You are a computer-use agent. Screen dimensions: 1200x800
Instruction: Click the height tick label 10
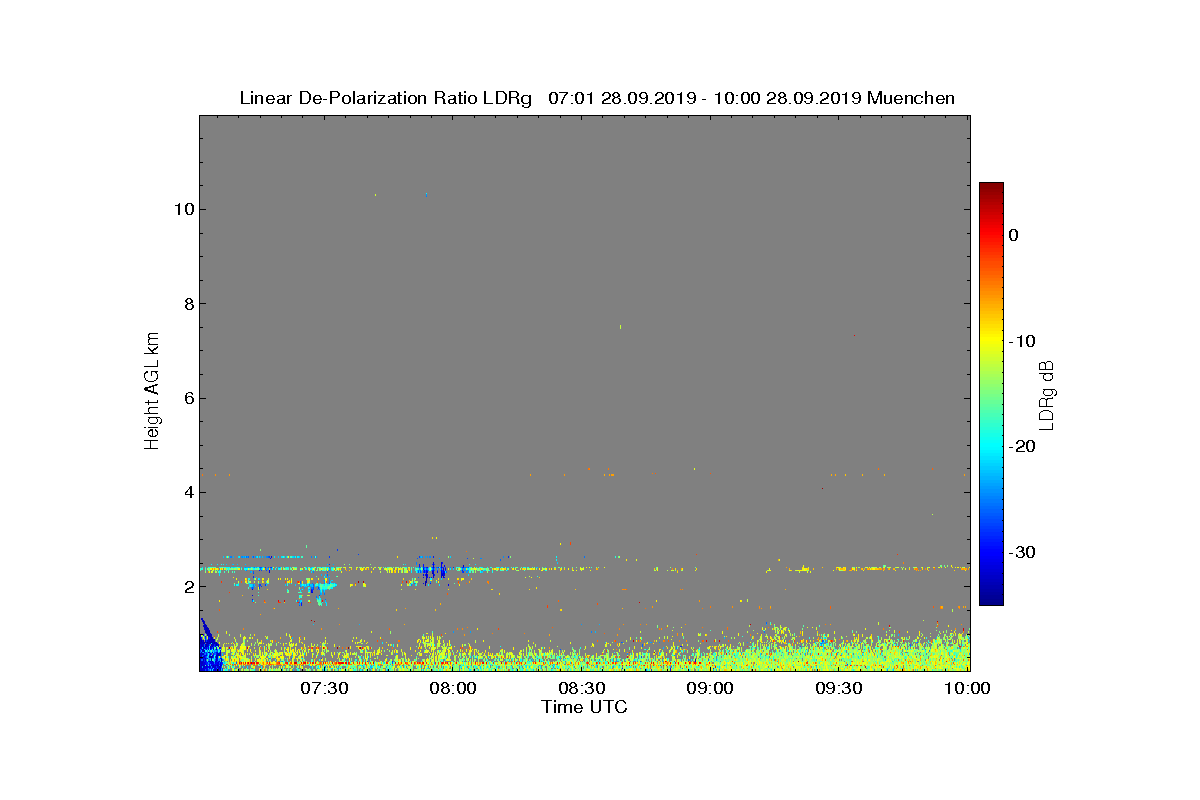pyautogui.click(x=182, y=209)
